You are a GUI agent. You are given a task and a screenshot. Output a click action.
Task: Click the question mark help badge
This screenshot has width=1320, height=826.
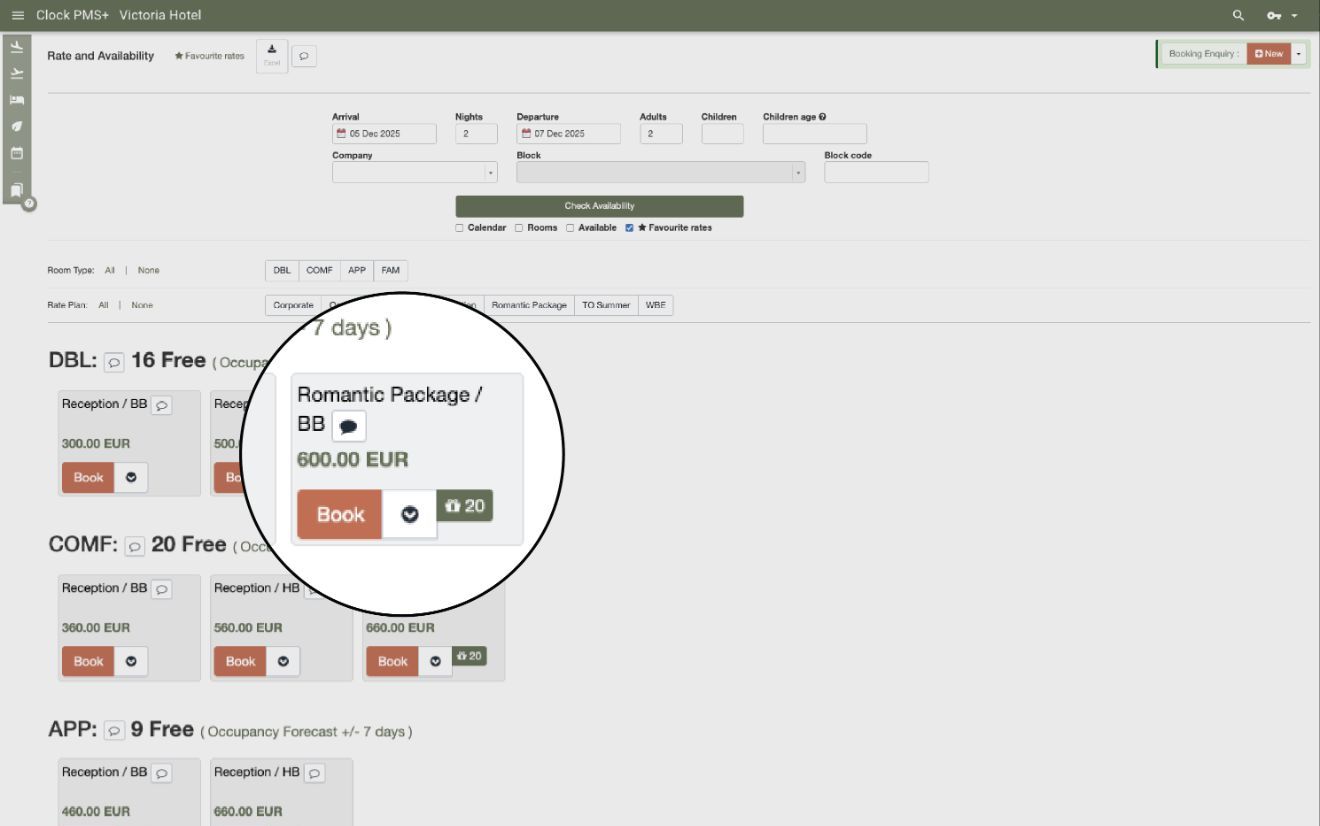29,203
